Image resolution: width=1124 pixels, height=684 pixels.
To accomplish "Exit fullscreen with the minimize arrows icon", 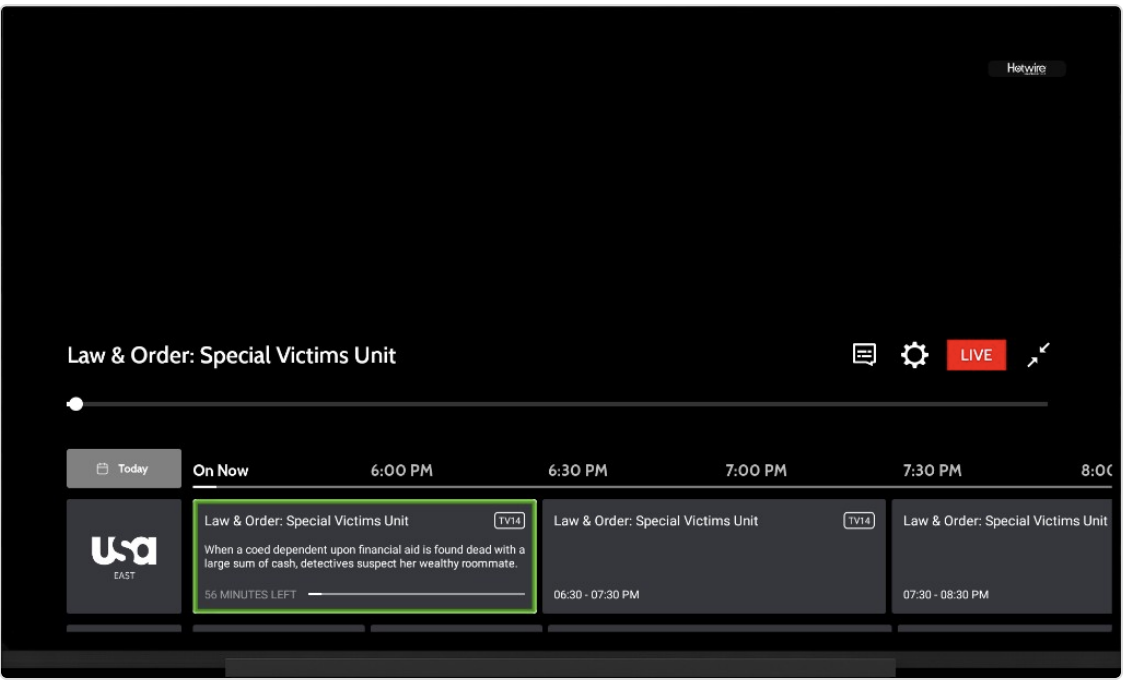I will point(1038,355).
